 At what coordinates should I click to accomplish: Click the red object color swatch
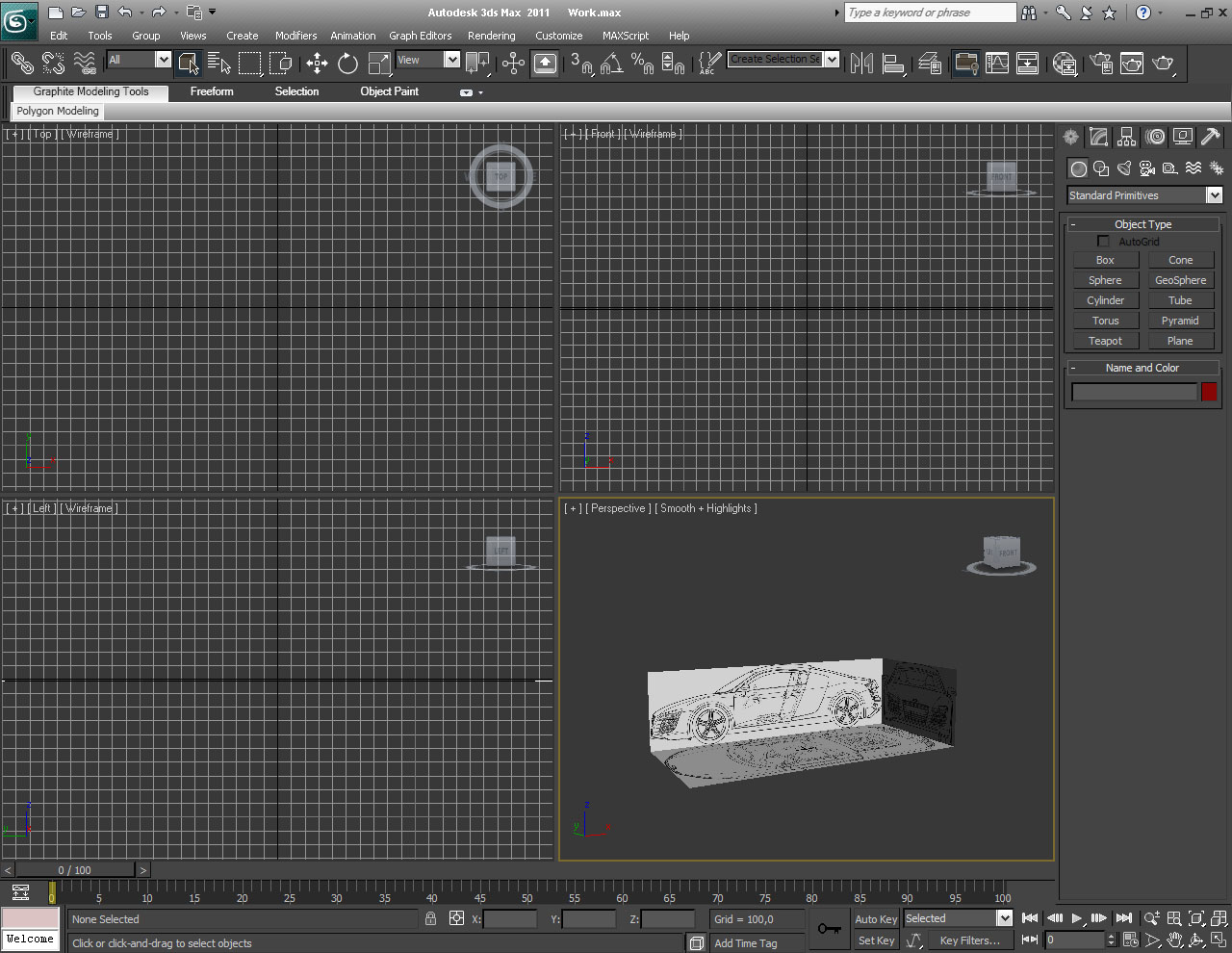pos(1209,391)
